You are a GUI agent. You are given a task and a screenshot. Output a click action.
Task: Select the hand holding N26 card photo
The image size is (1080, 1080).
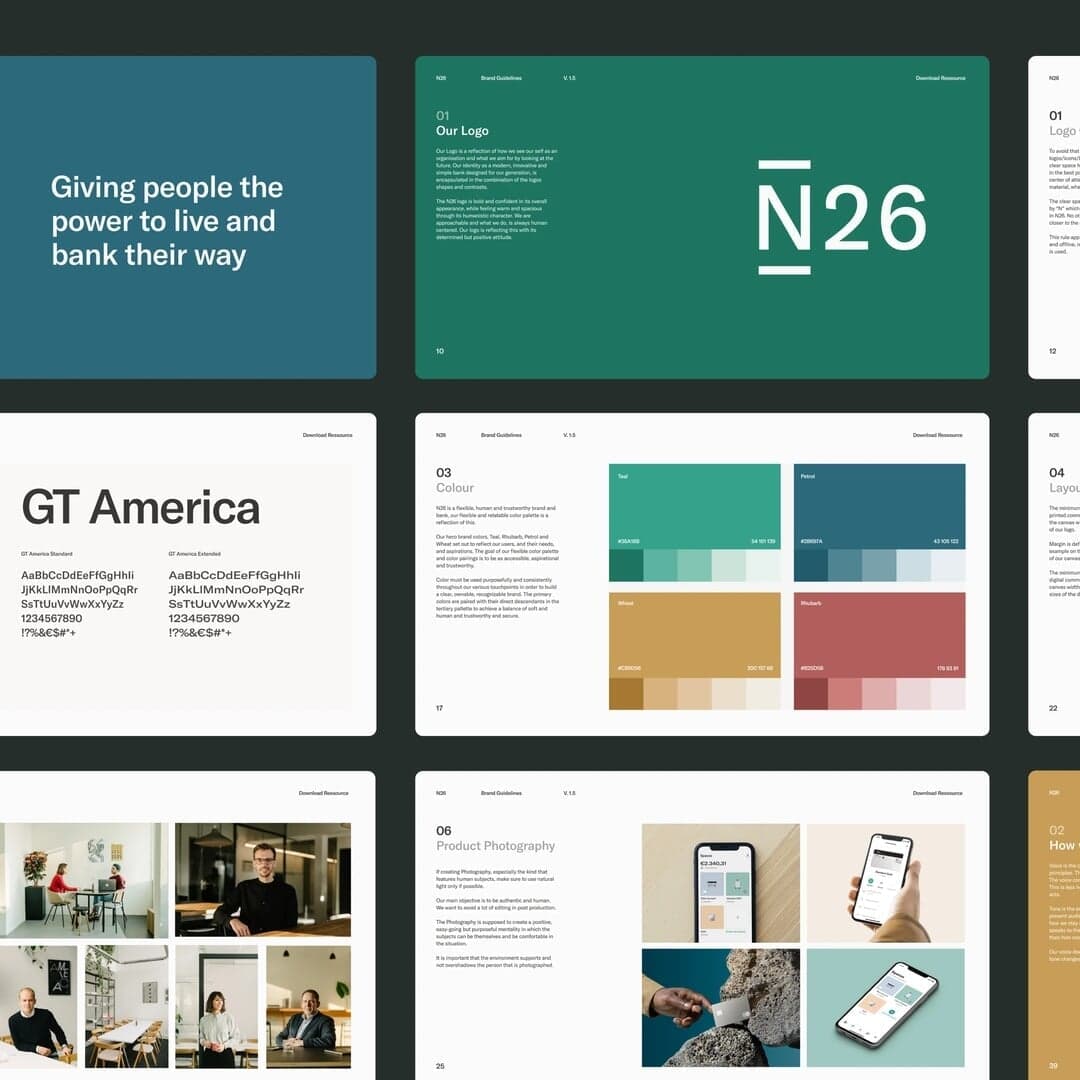[x=720, y=1005]
